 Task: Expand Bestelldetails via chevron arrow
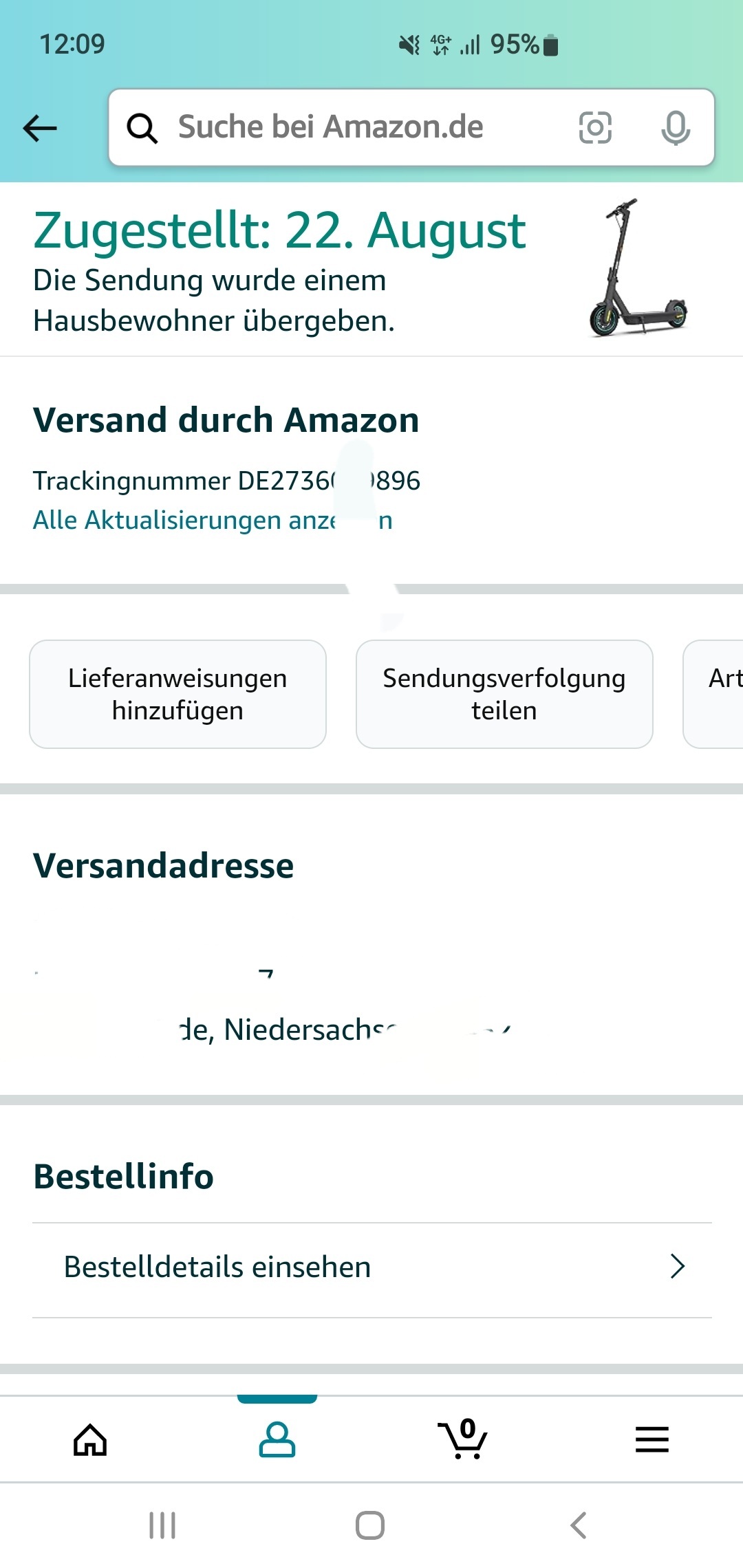tap(678, 1267)
